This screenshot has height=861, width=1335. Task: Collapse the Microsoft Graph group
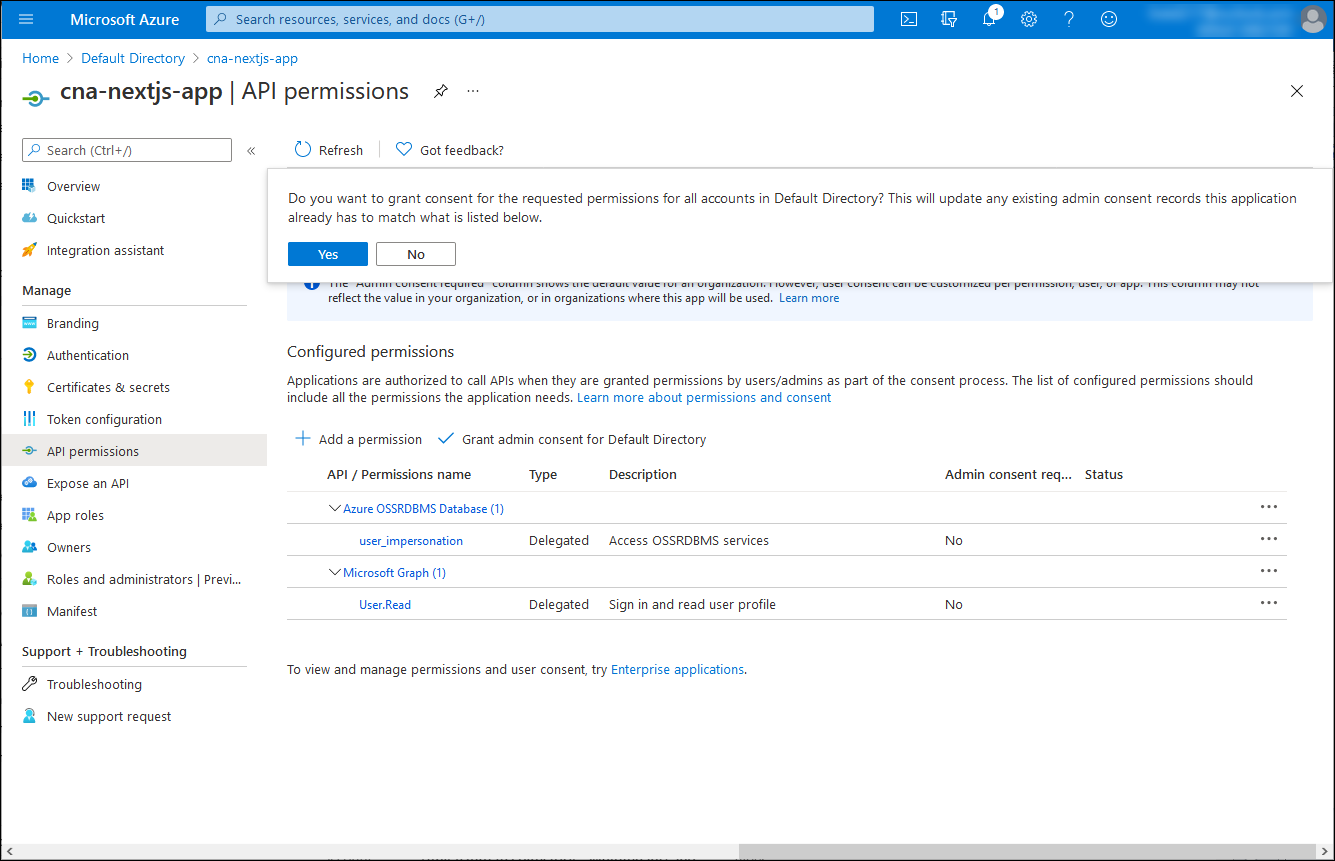pos(335,572)
